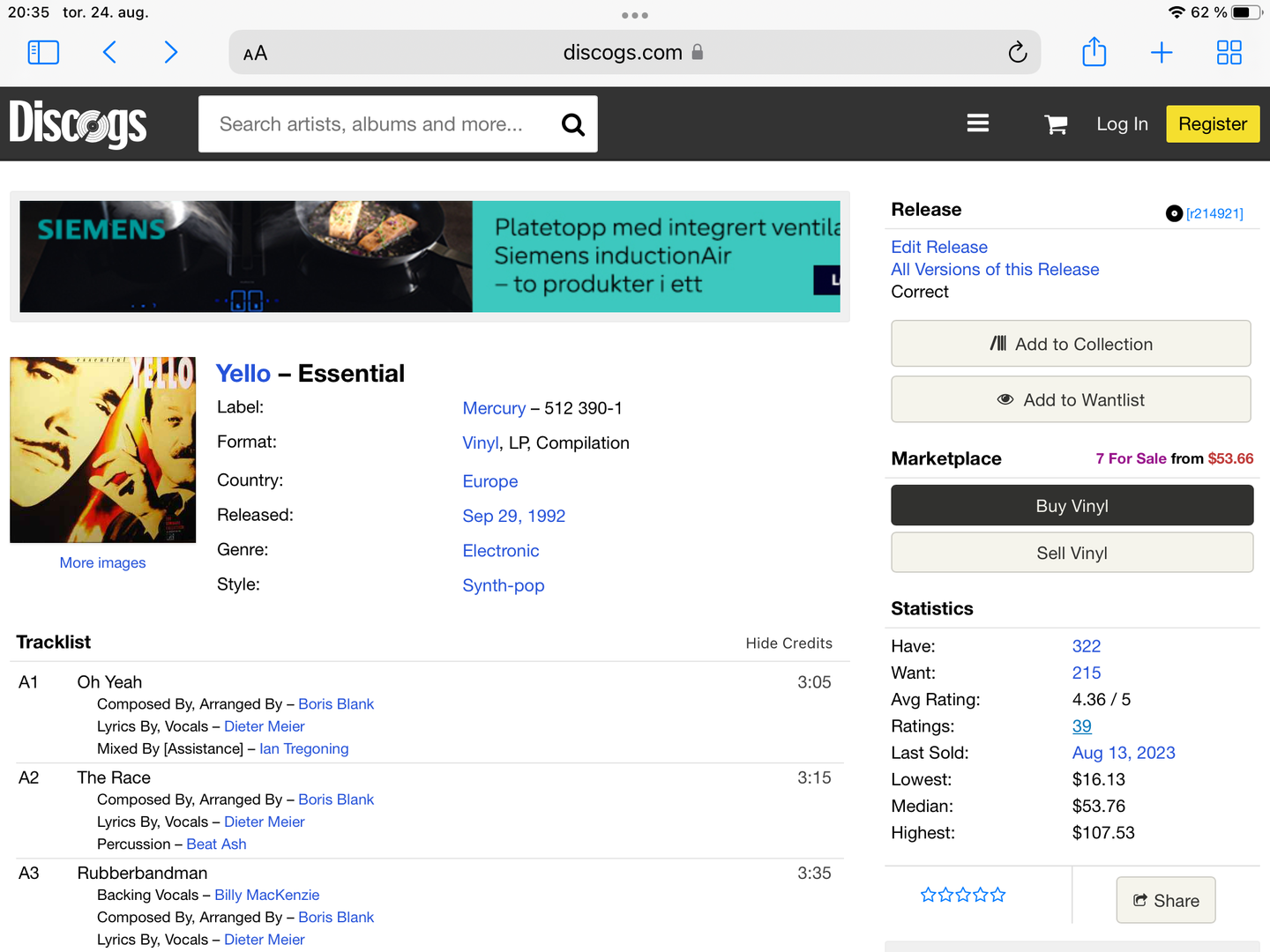The width and height of the screenshot is (1270, 952).
Task: Click the Buy Vinyl button
Action: (1072, 506)
